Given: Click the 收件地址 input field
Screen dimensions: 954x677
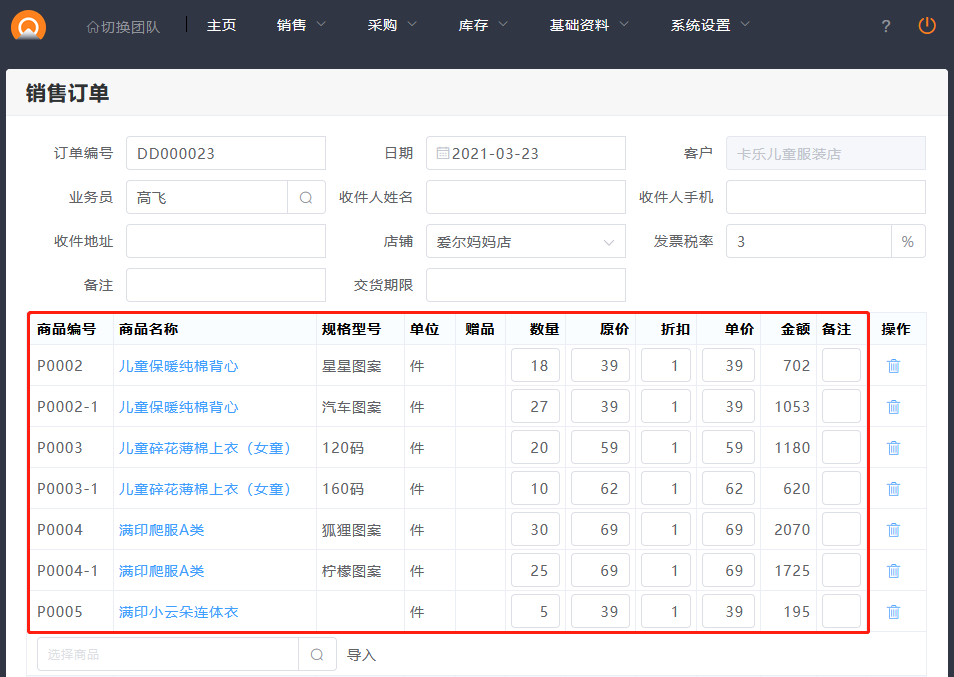Looking at the screenshot, I should 226,241.
